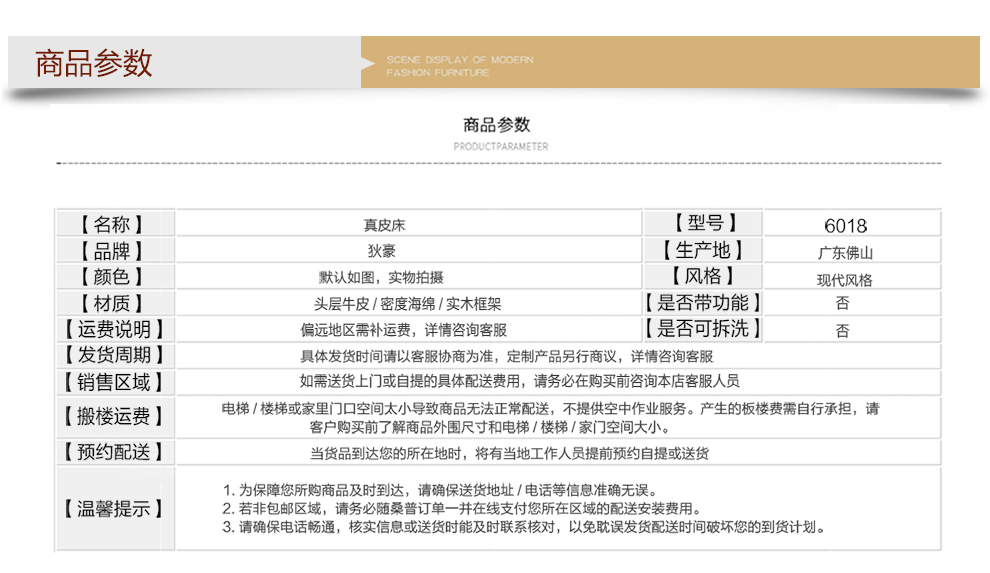Select the 【风格】 label cell
Image resolution: width=990 pixels, height=573 pixels.
pyautogui.click(x=703, y=276)
